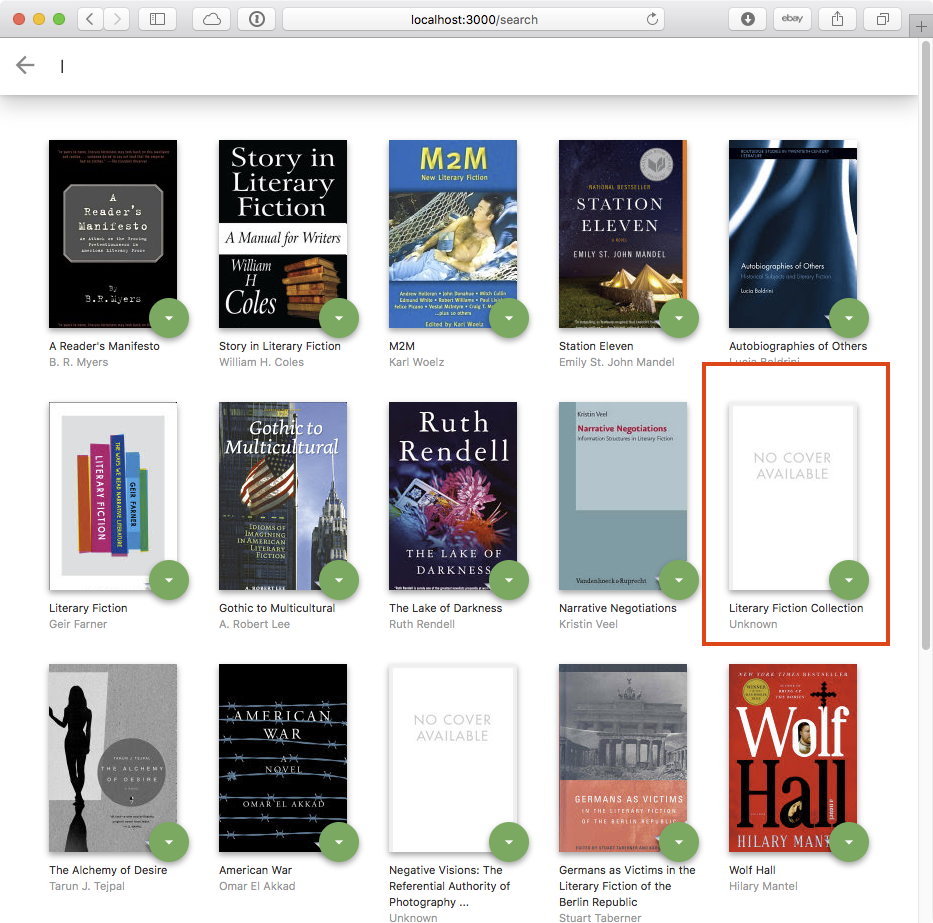Click author text 'Tarun J. Tejpal'
Screen dimensions: 933x923
tap(87, 886)
